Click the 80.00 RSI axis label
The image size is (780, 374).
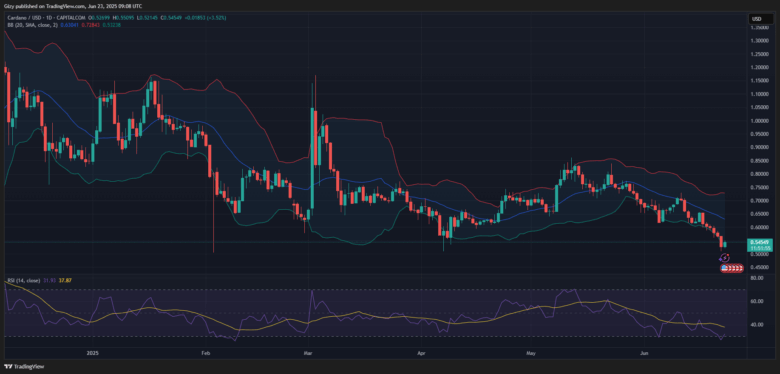click(x=758, y=278)
